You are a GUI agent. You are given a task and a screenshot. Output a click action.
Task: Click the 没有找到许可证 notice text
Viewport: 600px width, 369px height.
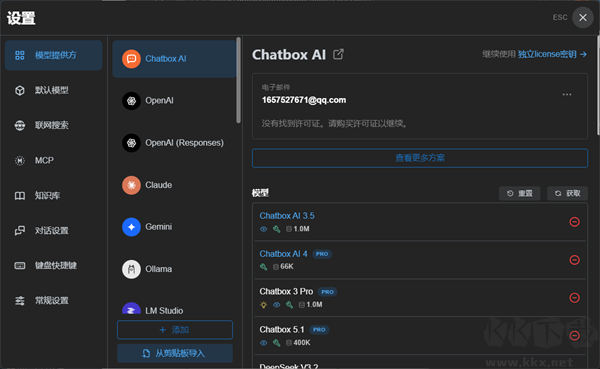(335, 124)
